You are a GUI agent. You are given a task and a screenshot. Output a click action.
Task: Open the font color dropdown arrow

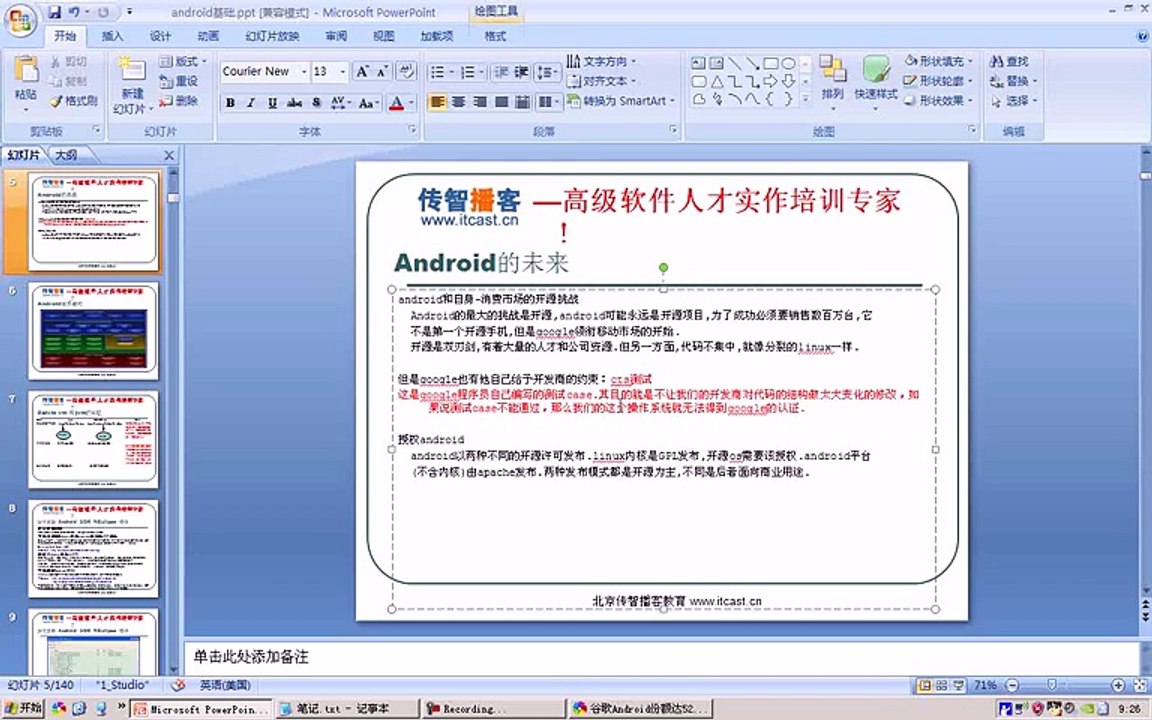click(412, 103)
